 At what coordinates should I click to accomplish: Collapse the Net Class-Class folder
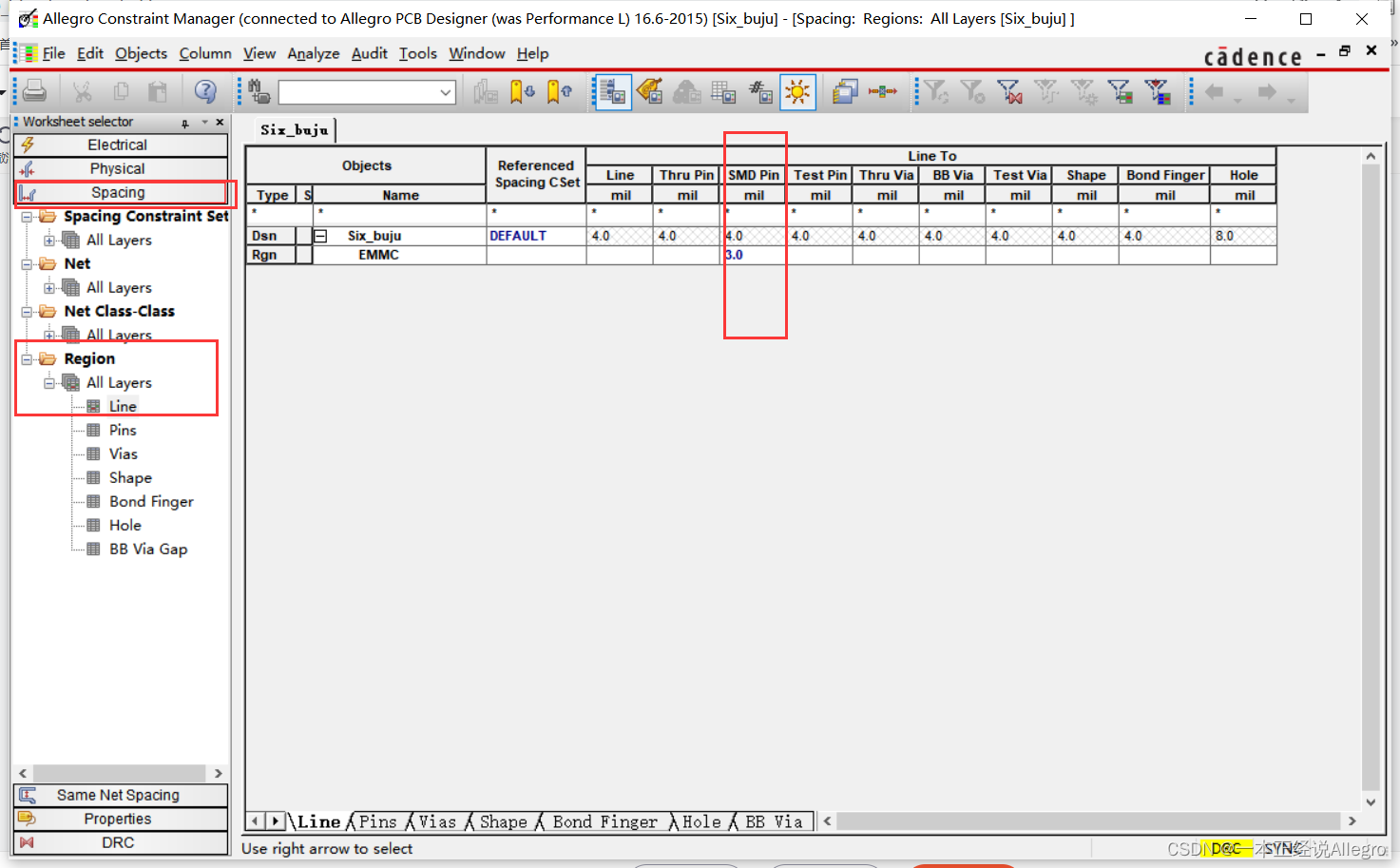click(x=27, y=312)
